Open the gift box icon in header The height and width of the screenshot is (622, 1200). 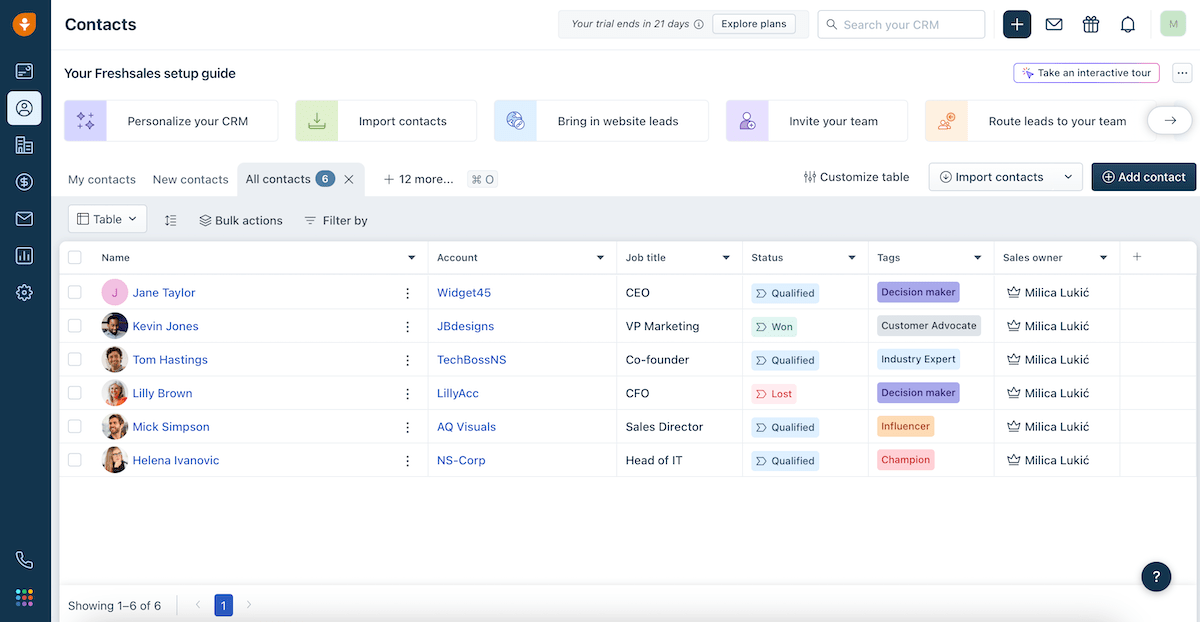[1091, 25]
